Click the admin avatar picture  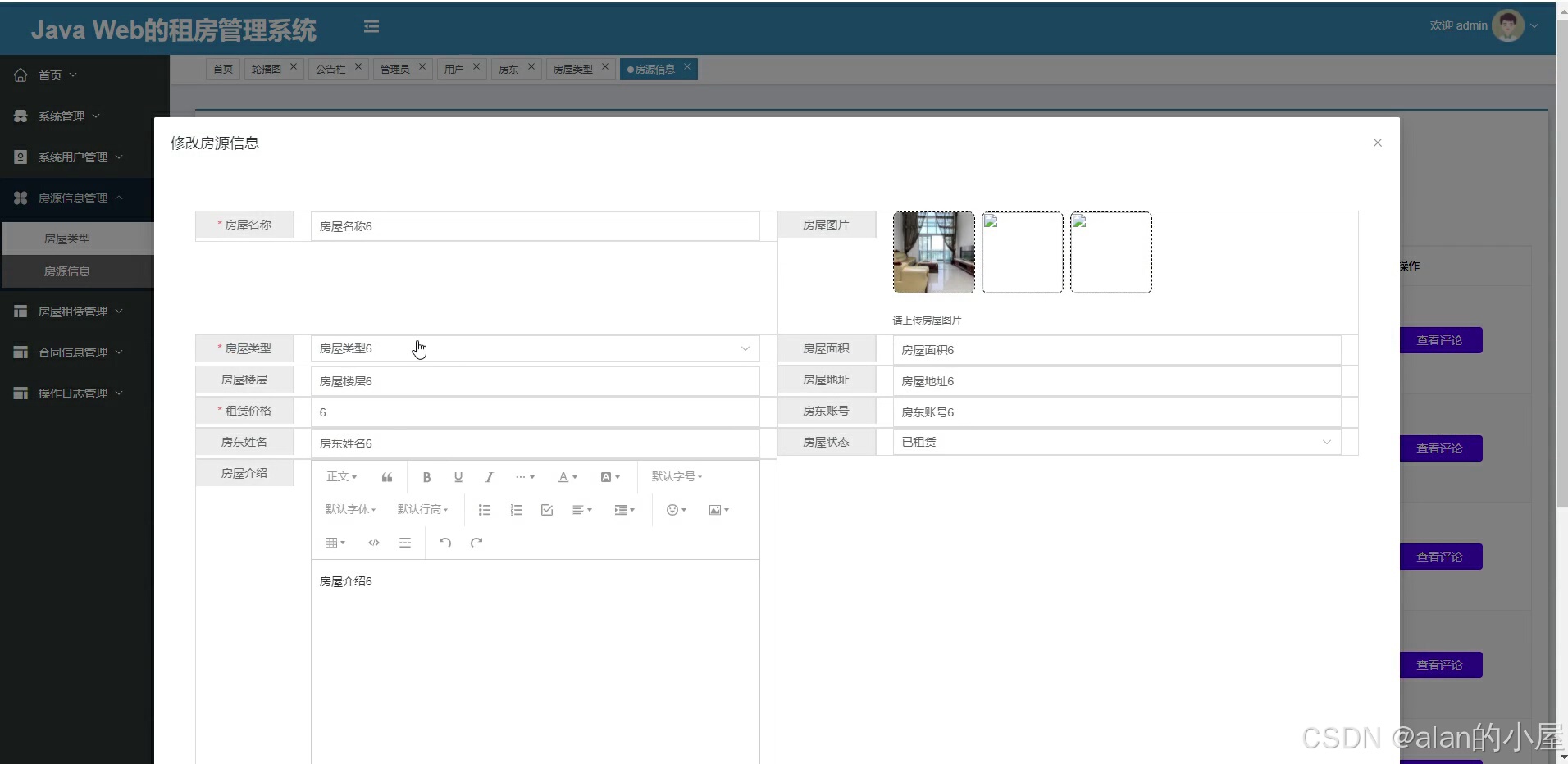point(1507,25)
